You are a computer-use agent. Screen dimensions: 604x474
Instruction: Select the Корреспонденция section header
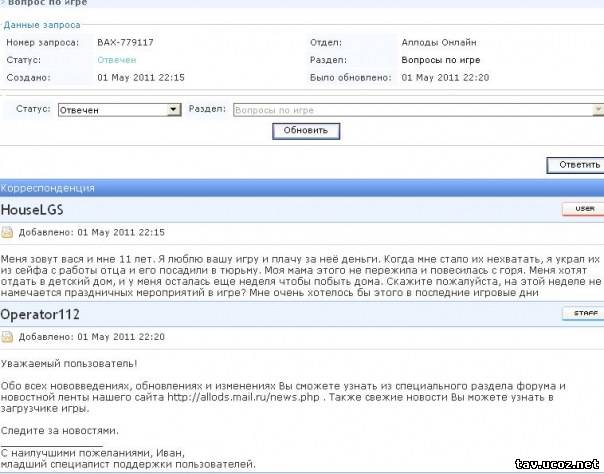pos(48,187)
